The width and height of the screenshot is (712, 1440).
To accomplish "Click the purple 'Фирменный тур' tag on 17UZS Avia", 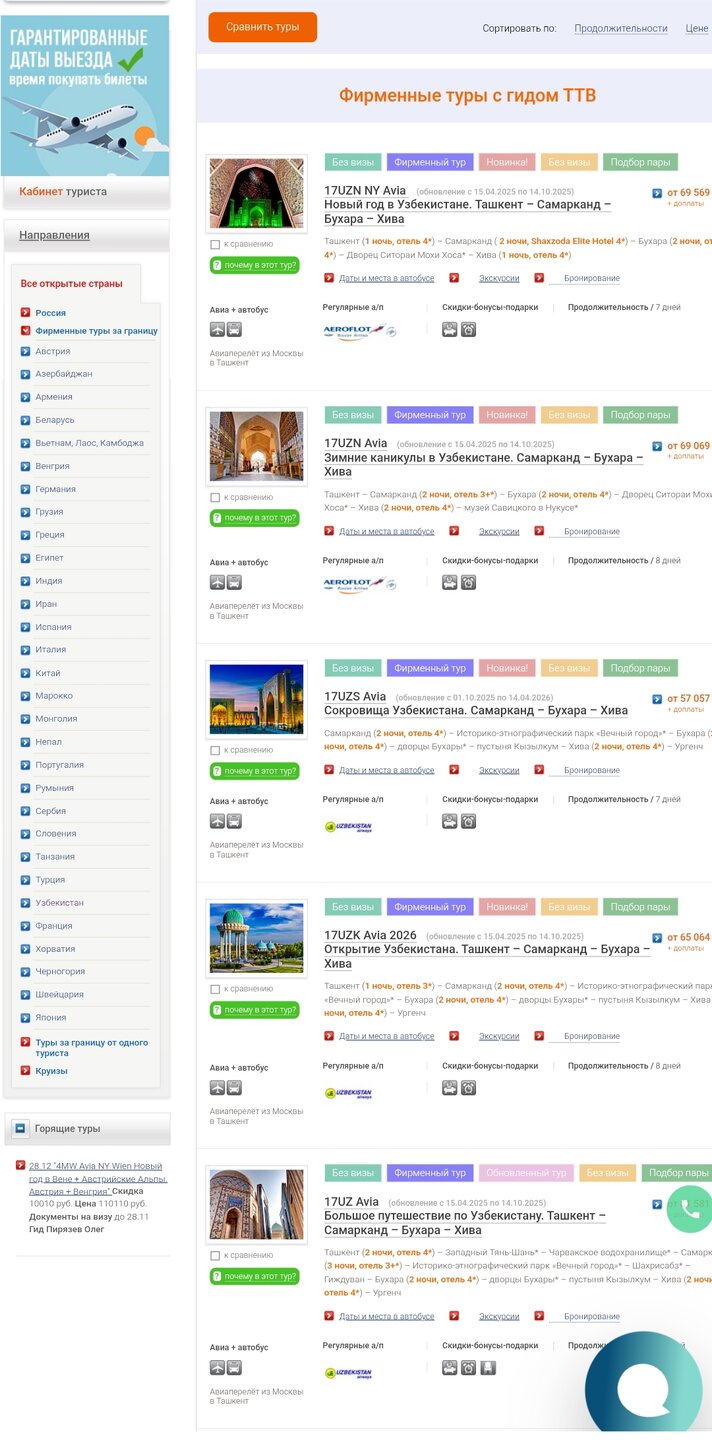I will [430, 668].
